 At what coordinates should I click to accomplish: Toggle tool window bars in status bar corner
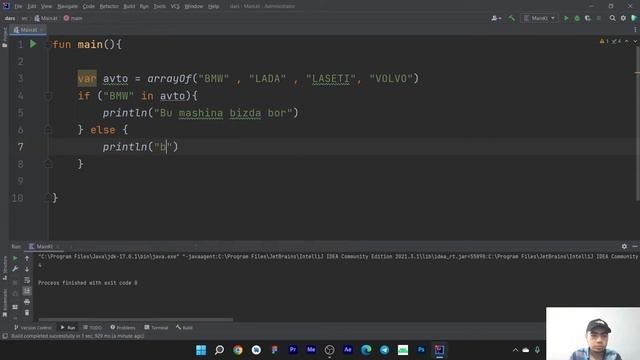pos(5,336)
